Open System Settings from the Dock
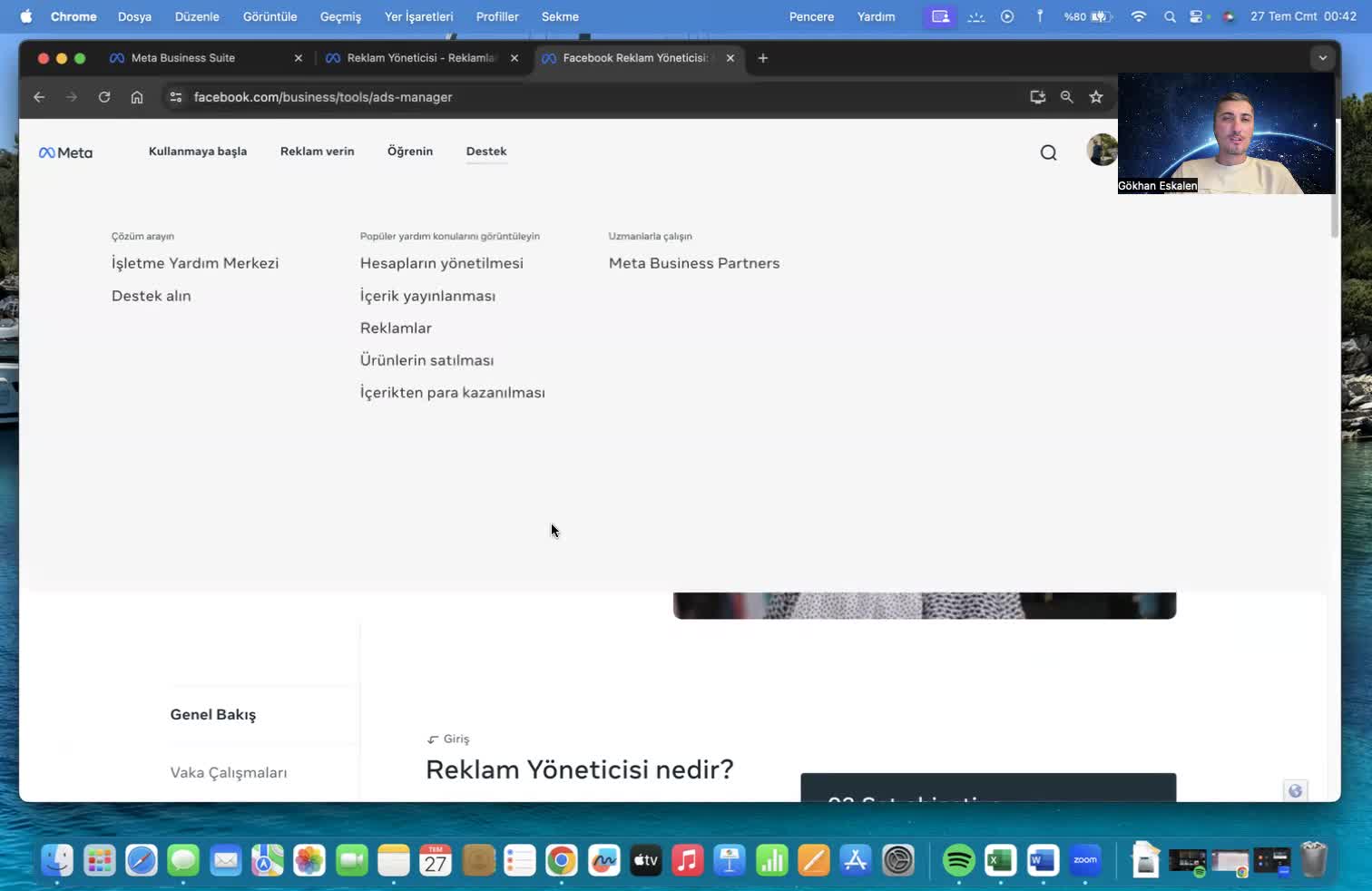The width and height of the screenshot is (1372, 891). pyautogui.click(x=898, y=860)
